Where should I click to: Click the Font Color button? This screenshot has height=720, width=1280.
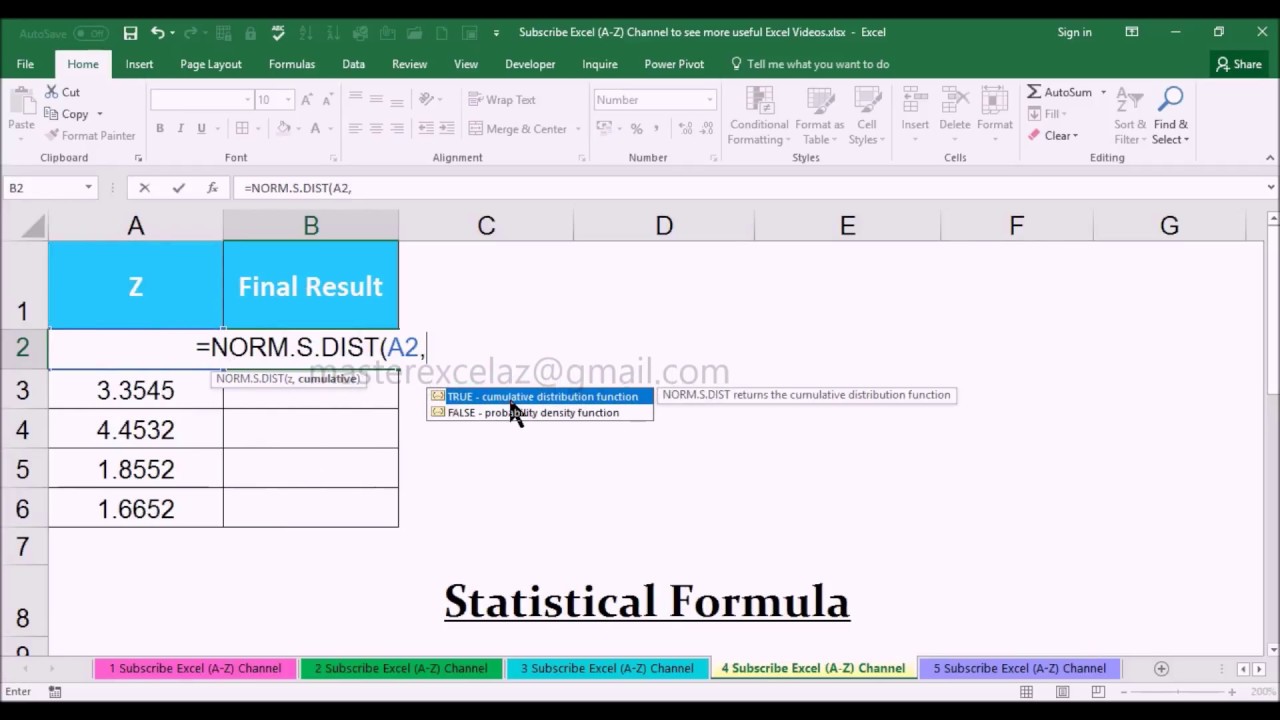(315, 129)
